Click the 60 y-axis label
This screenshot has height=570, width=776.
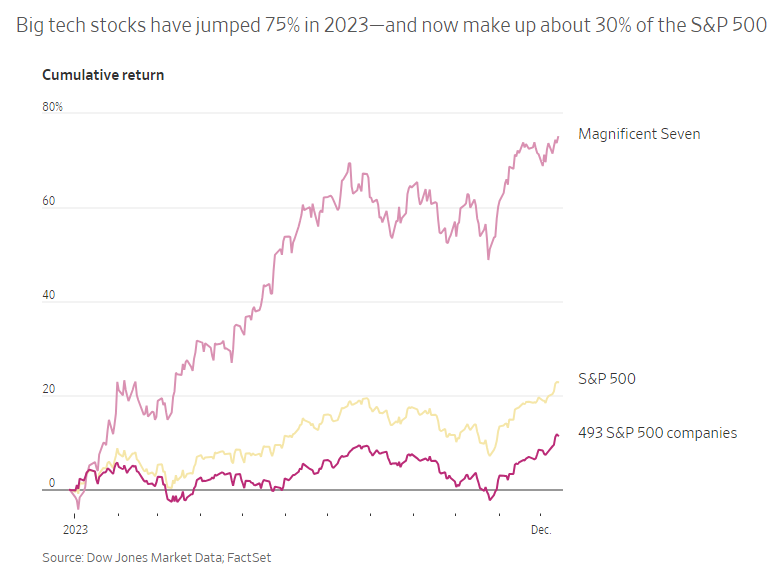pyautogui.click(x=48, y=201)
